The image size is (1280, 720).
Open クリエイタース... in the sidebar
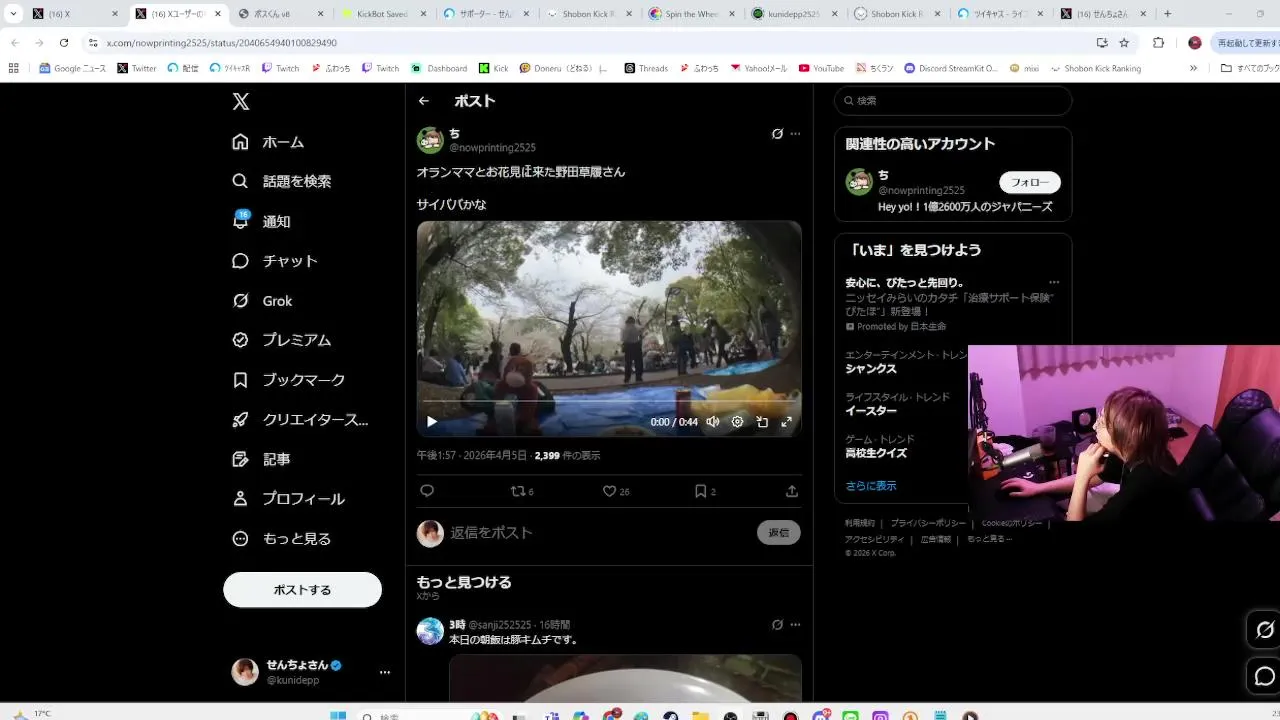pyautogui.click(x=300, y=420)
